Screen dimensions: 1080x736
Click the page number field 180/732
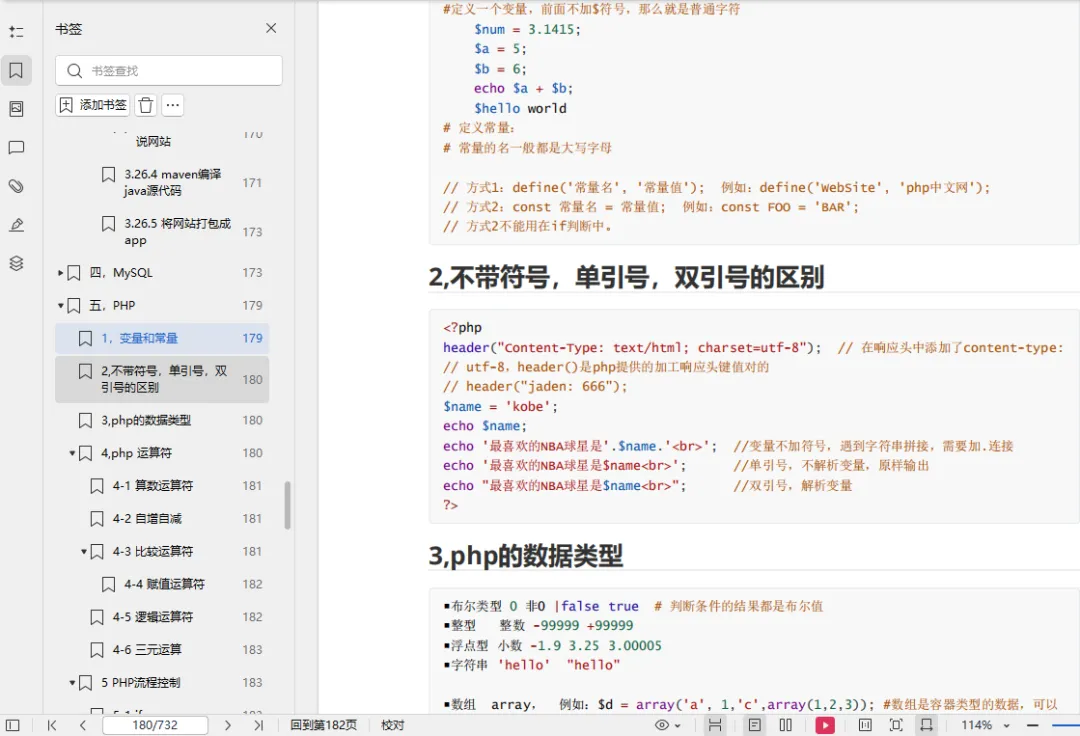155,725
